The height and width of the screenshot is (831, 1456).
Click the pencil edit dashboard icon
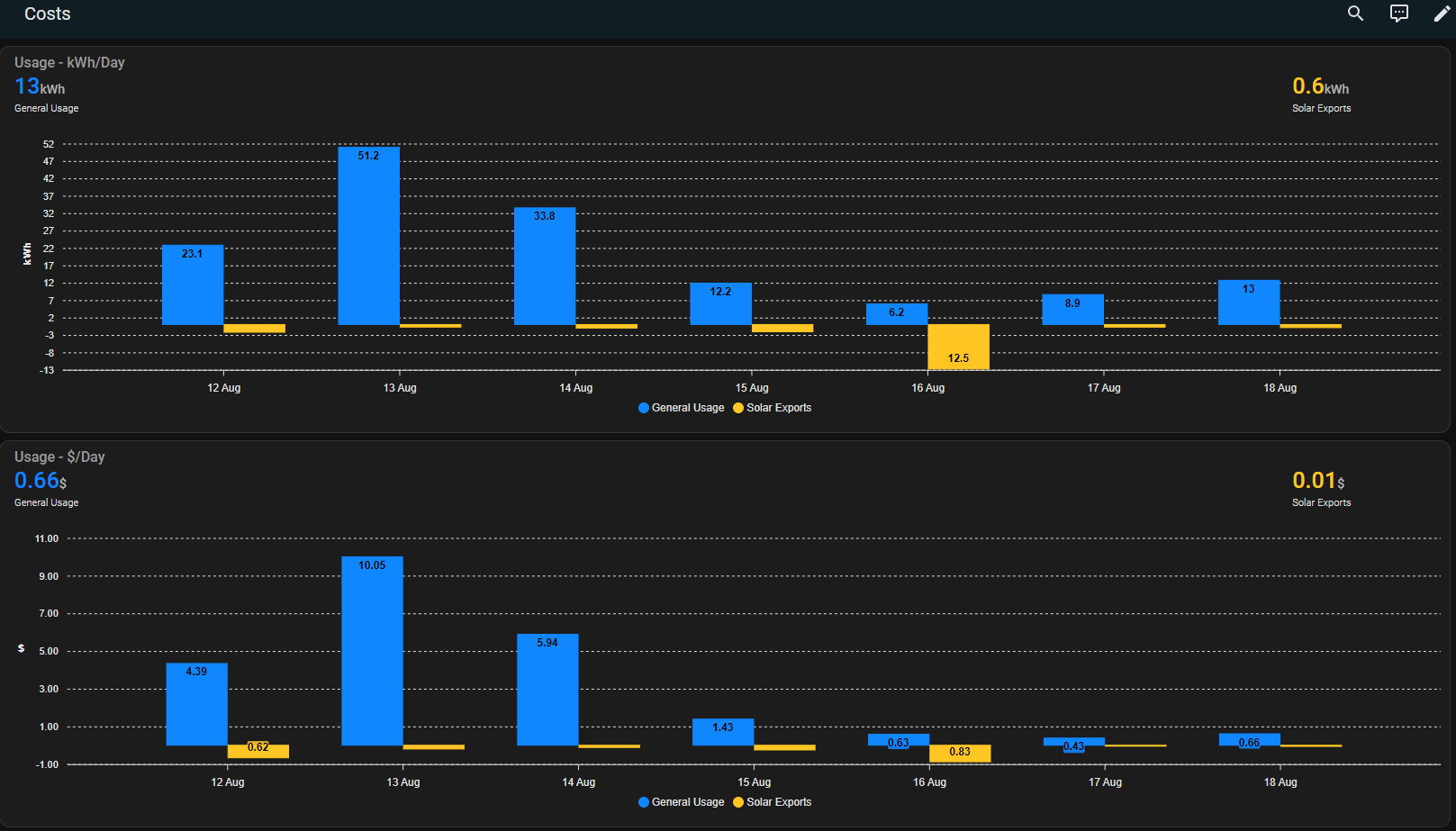[x=1442, y=14]
